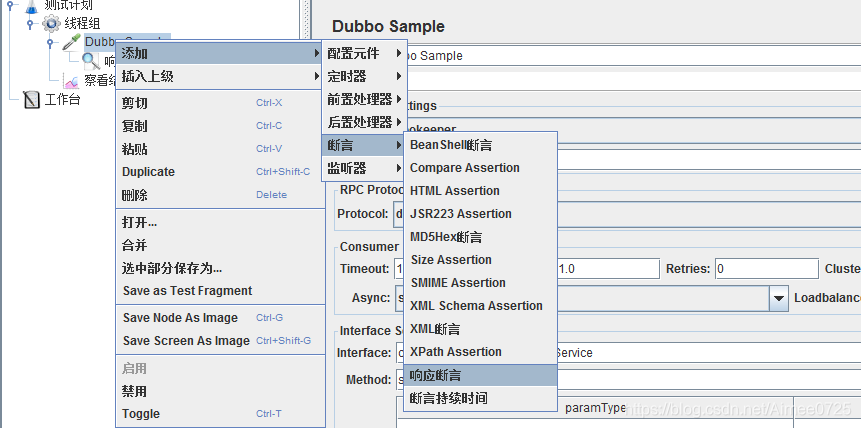Choose 合并 from context menu
861x428 pixels.
[220, 246]
